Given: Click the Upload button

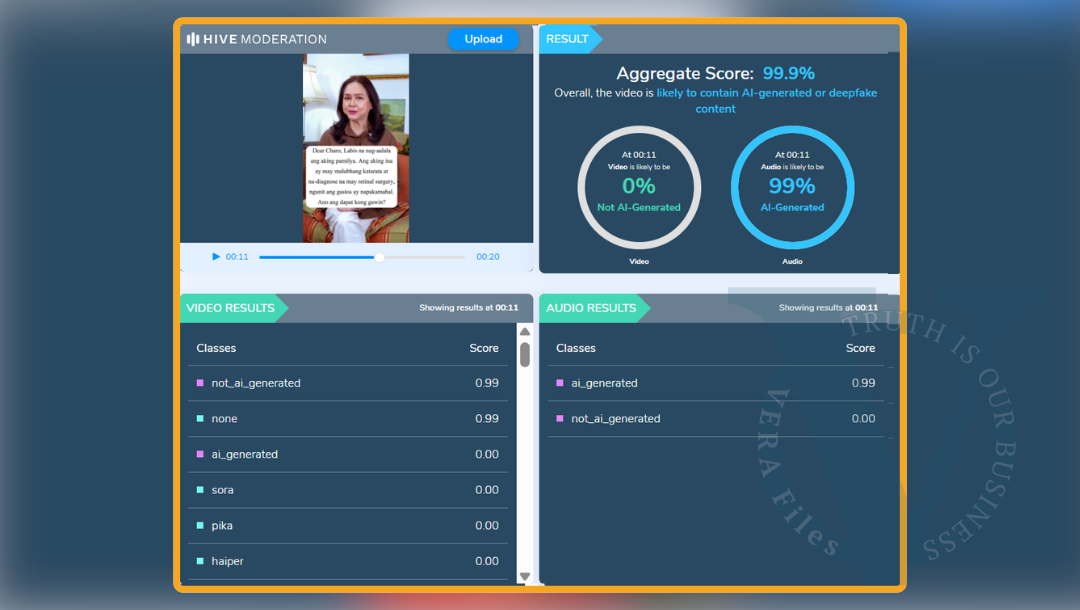Looking at the screenshot, I should pyautogui.click(x=483, y=39).
